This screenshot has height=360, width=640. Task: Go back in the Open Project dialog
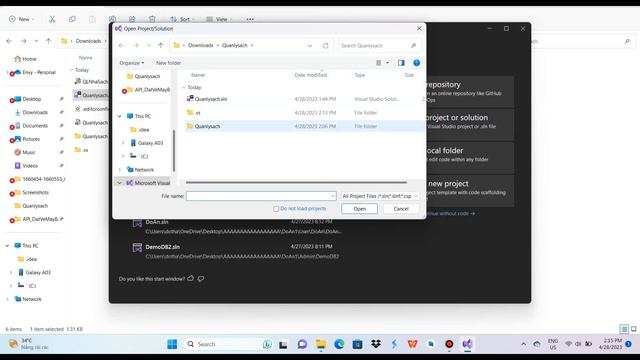click(x=121, y=45)
